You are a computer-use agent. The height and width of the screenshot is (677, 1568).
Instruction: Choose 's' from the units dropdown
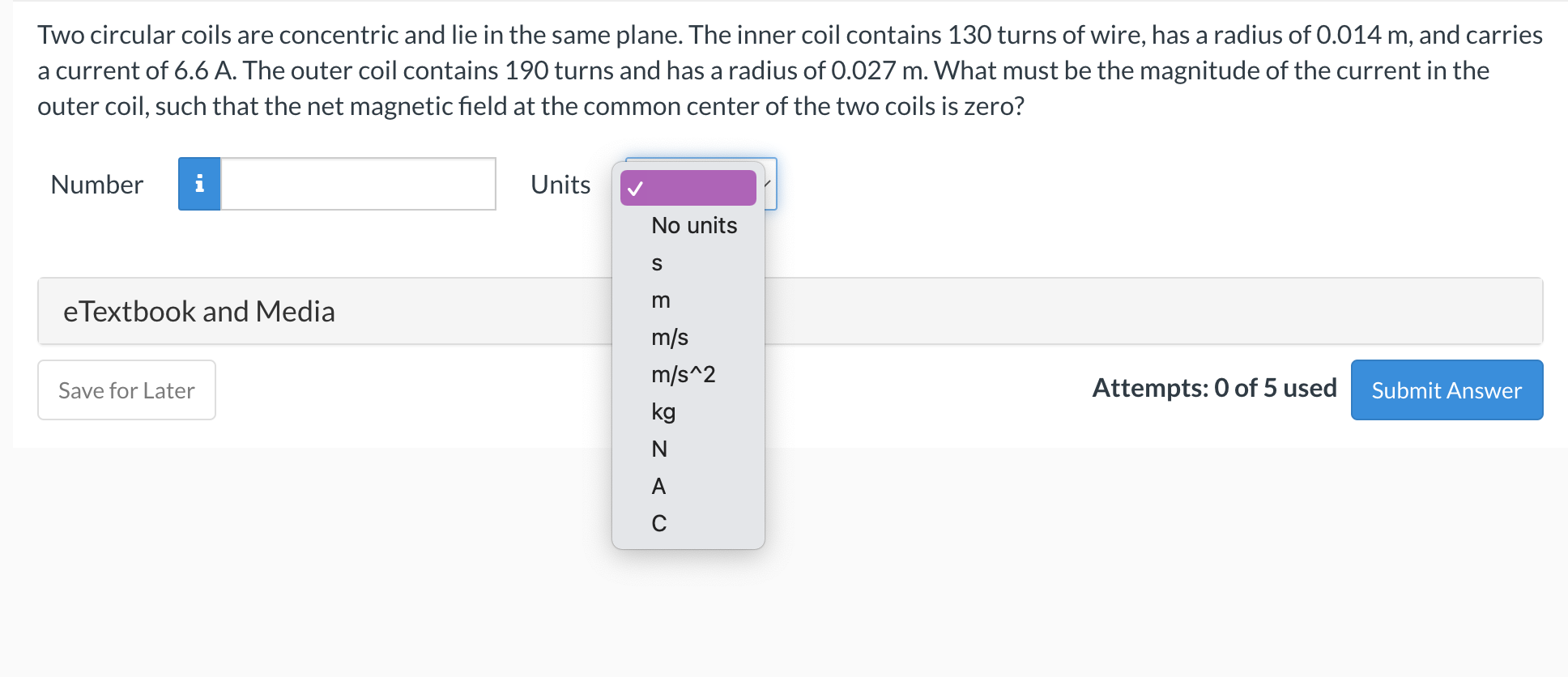tap(657, 262)
